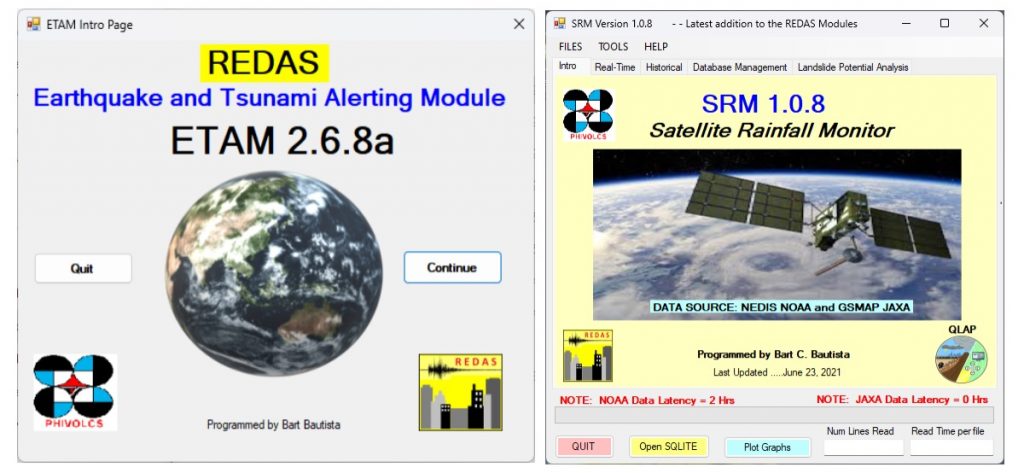
Task: Open the FILES menu in SRM
Action: 570,46
